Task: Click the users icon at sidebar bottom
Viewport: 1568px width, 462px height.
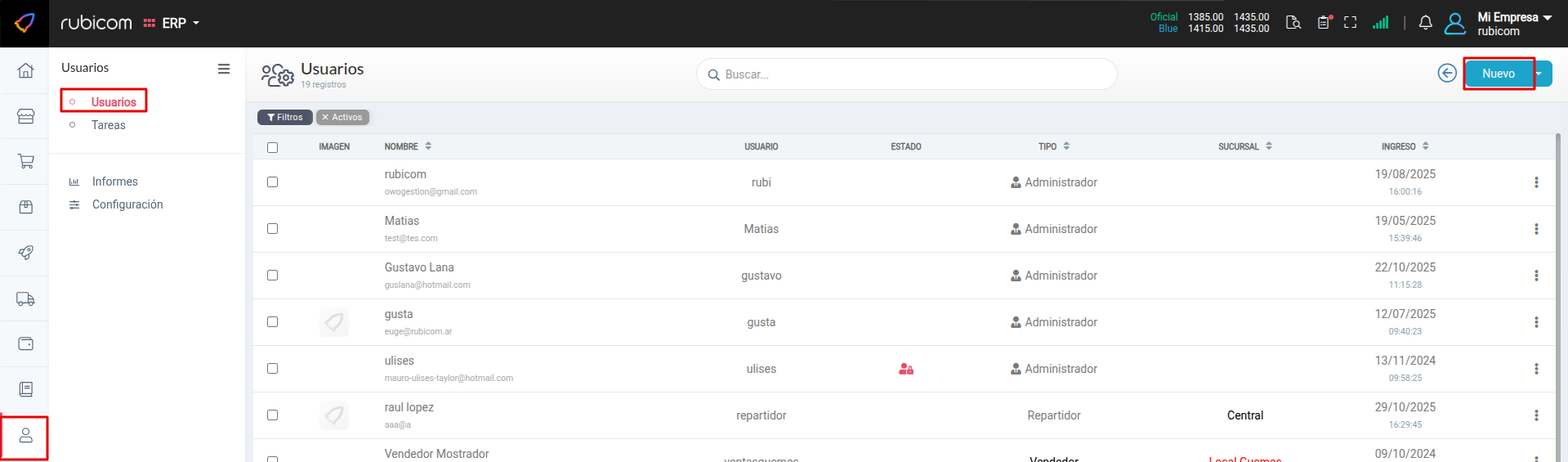Action: (25, 436)
